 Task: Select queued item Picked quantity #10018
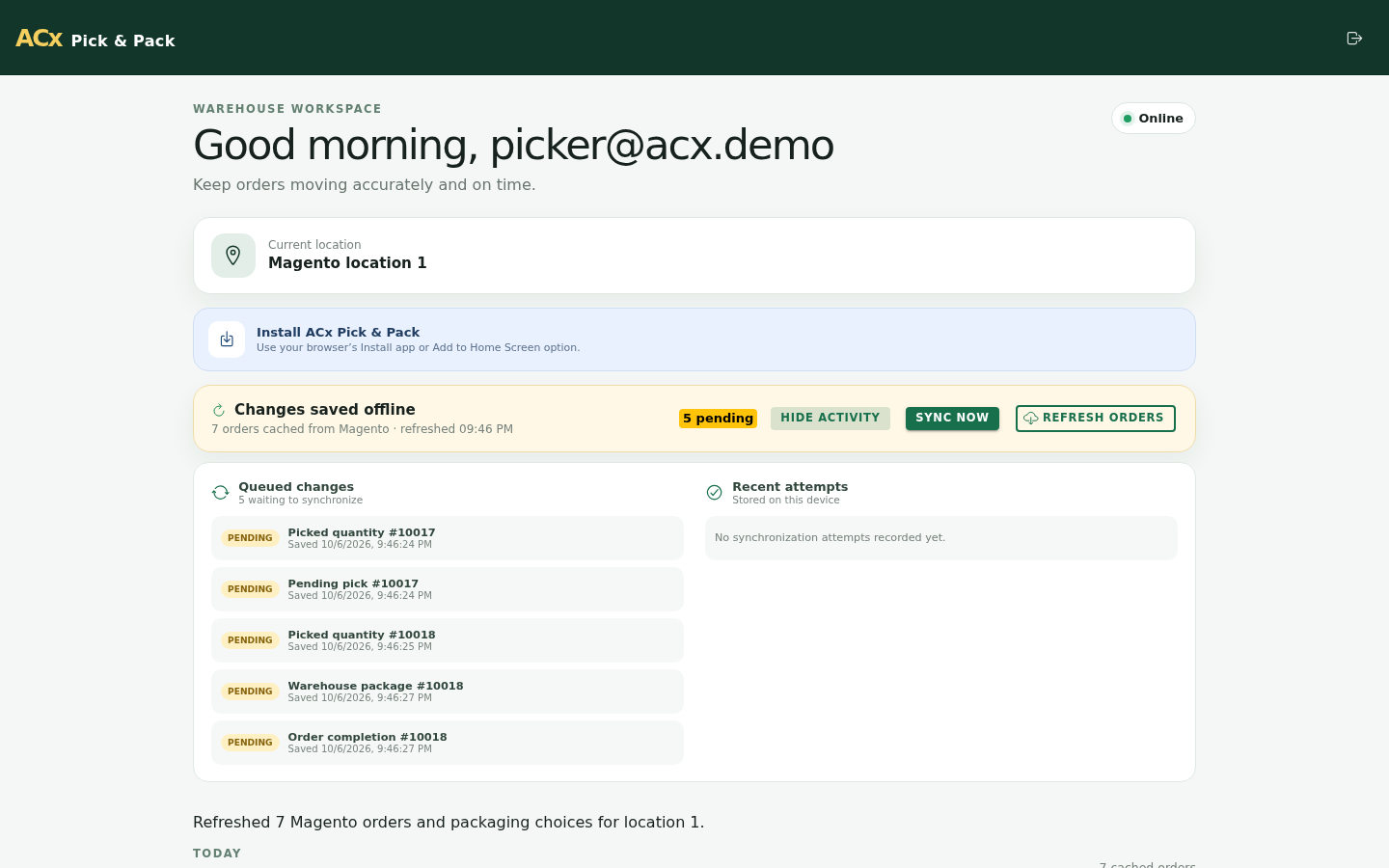[x=448, y=640]
